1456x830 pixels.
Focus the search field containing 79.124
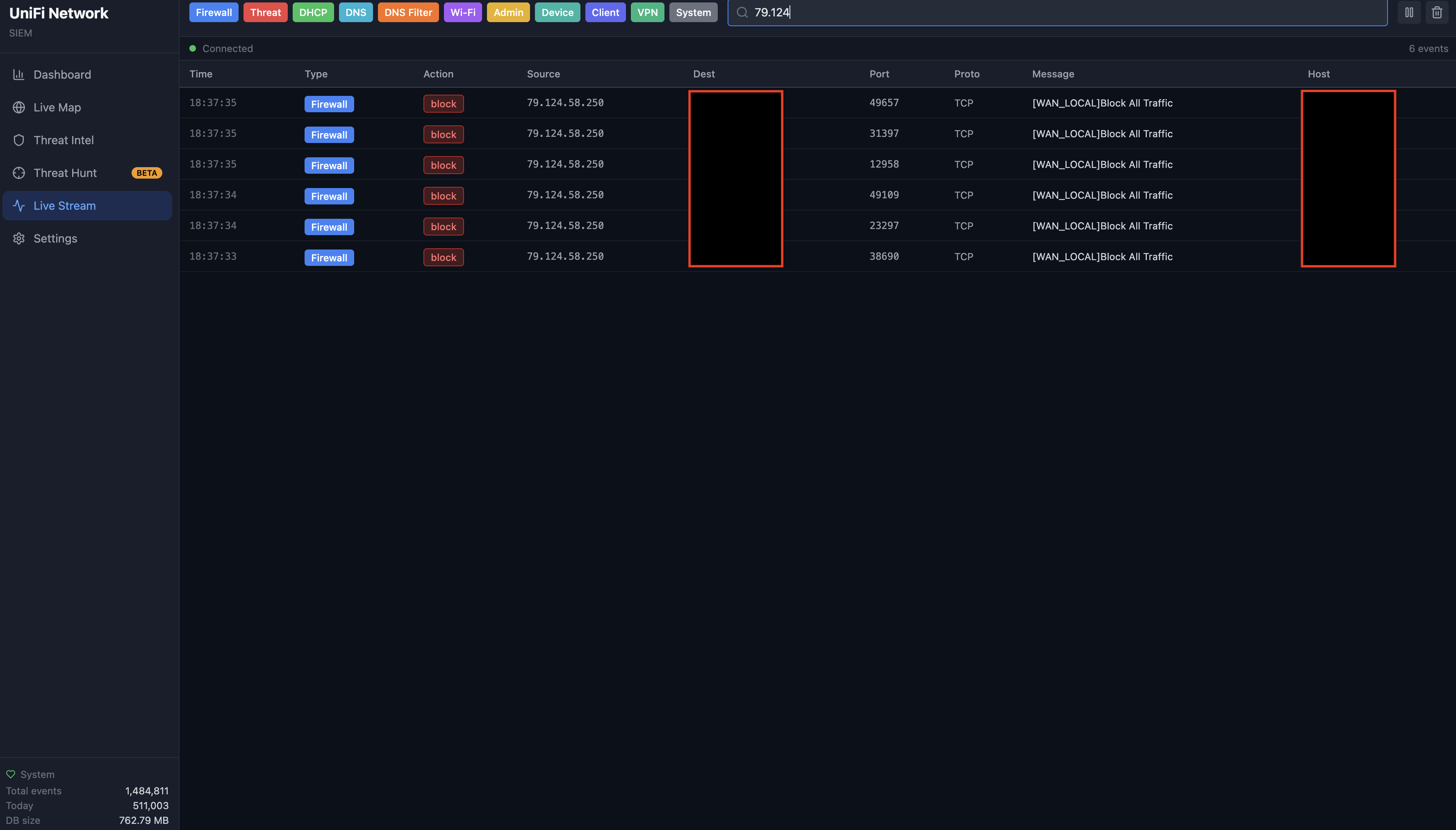click(1055, 13)
